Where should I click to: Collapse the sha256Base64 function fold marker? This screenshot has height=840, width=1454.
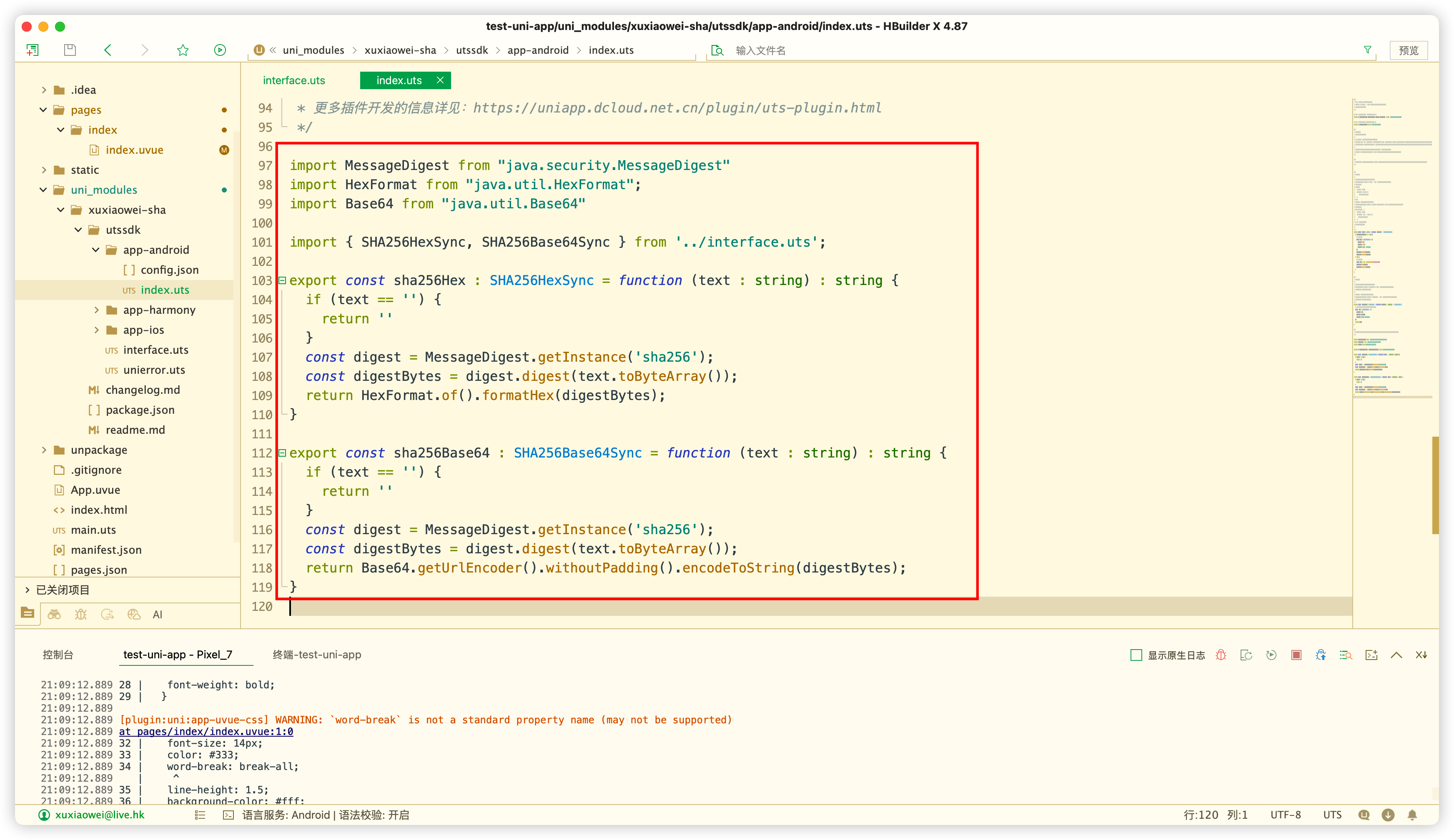click(x=283, y=453)
